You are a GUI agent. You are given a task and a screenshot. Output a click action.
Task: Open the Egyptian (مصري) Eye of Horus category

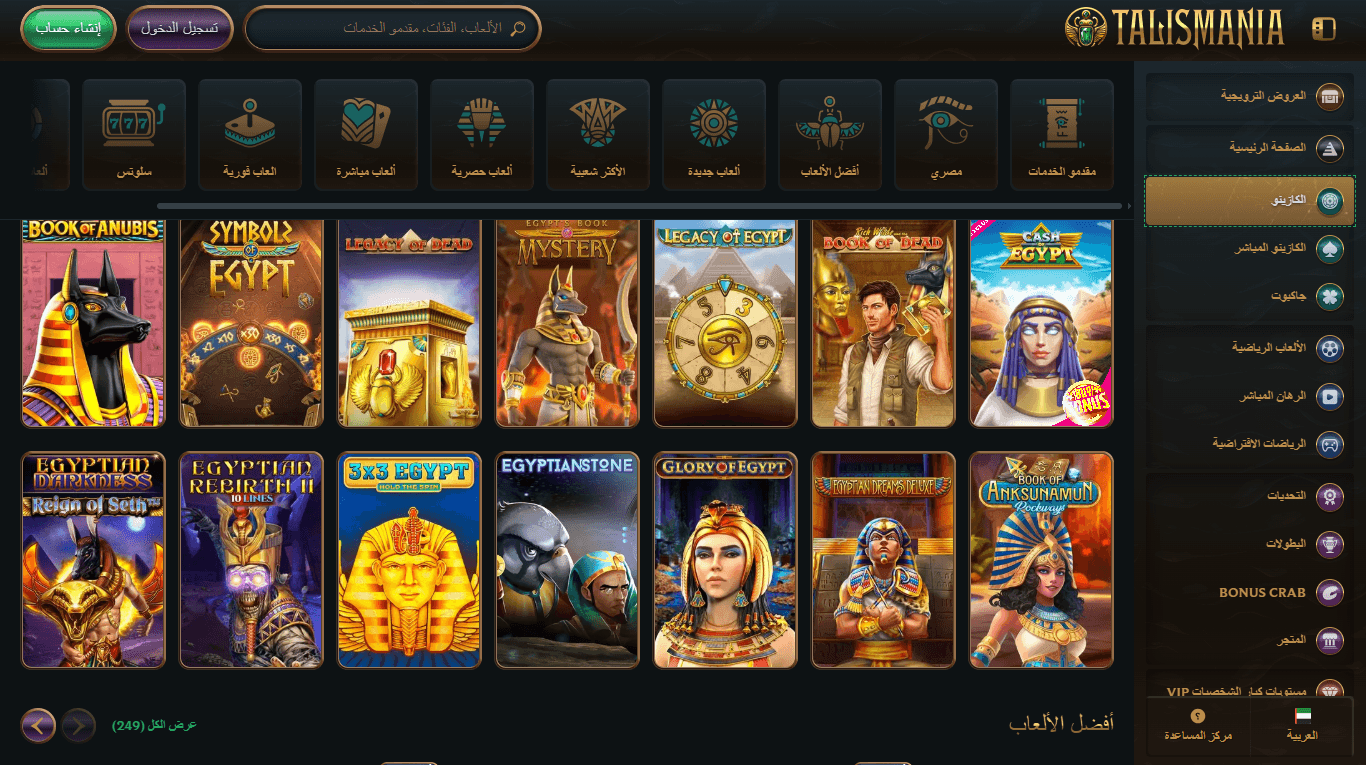click(x=946, y=135)
